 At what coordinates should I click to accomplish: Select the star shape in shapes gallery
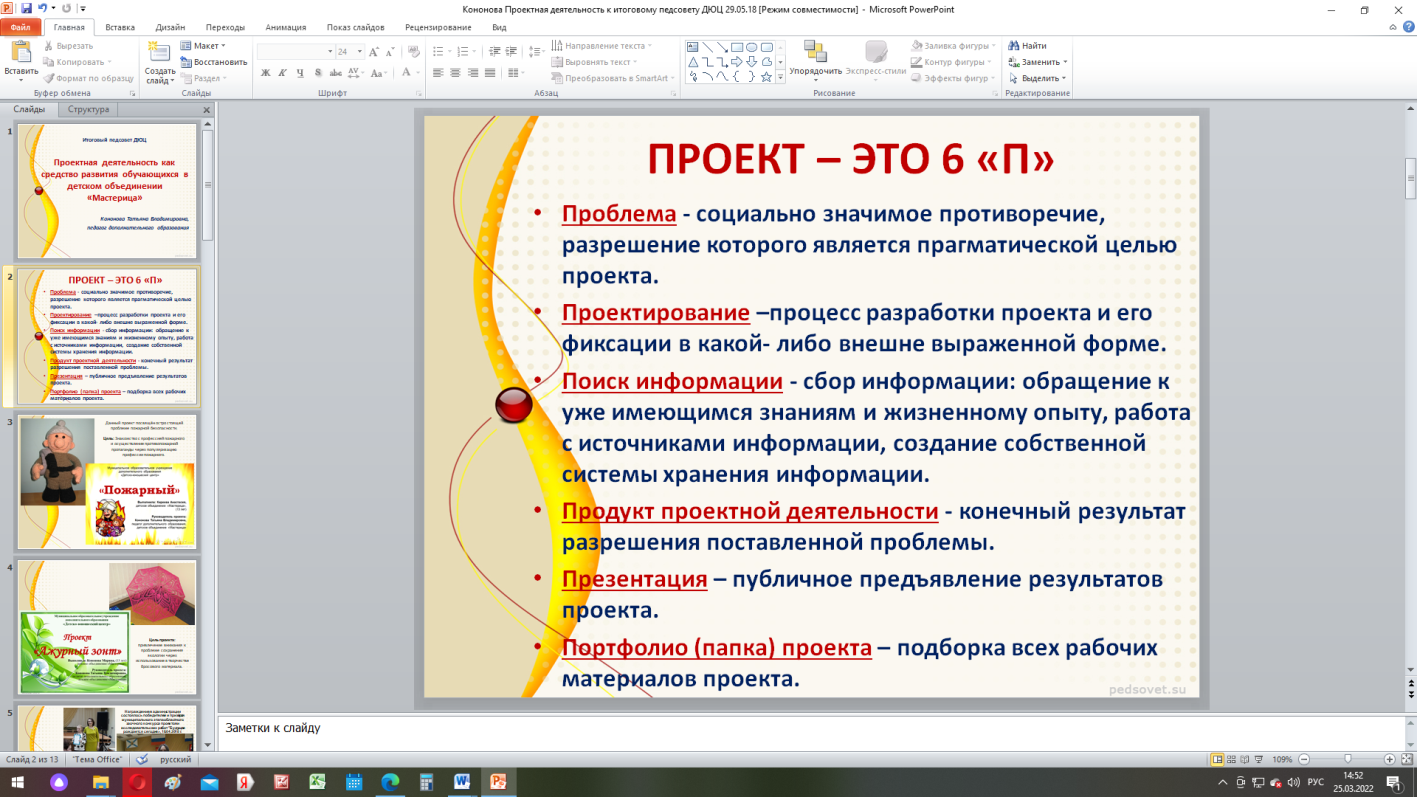(766, 77)
